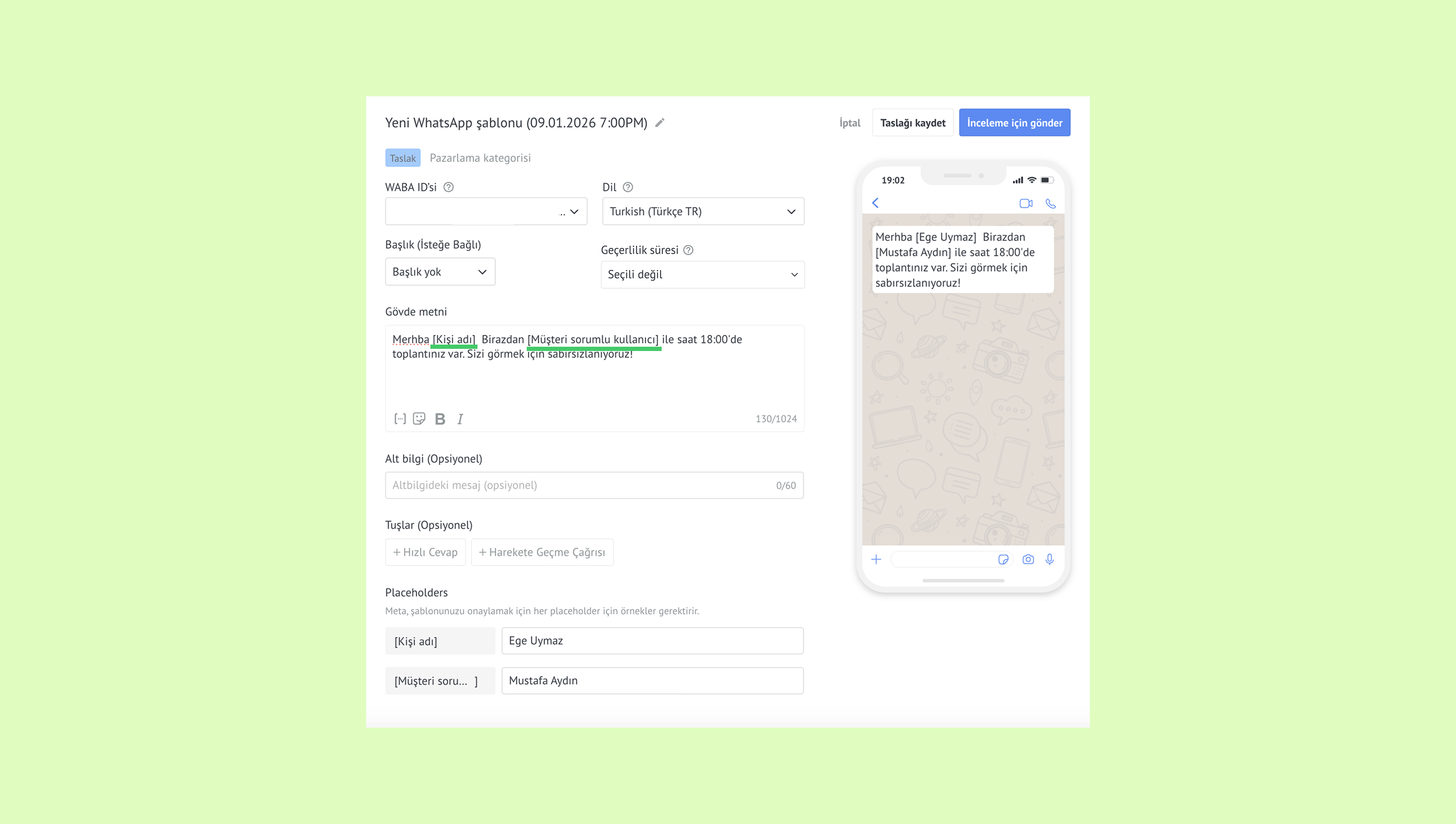The width and height of the screenshot is (1456, 824).
Task: Click the Dil help question icon
Action: [x=628, y=187]
